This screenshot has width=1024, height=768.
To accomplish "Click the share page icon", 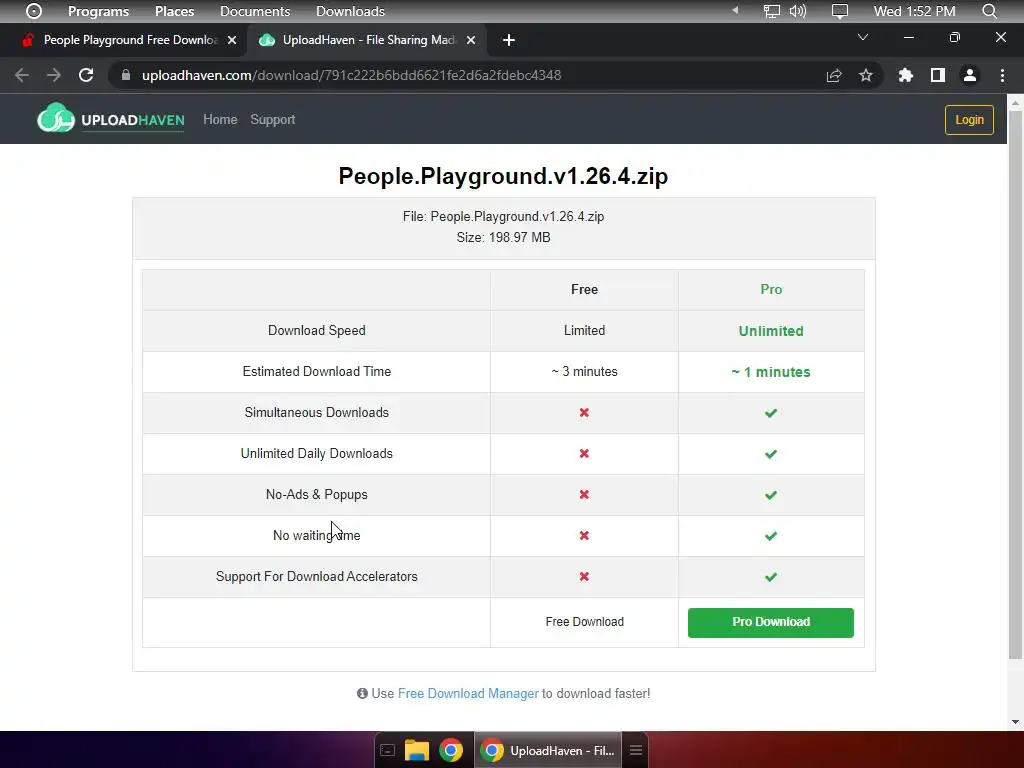I will coord(834,75).
